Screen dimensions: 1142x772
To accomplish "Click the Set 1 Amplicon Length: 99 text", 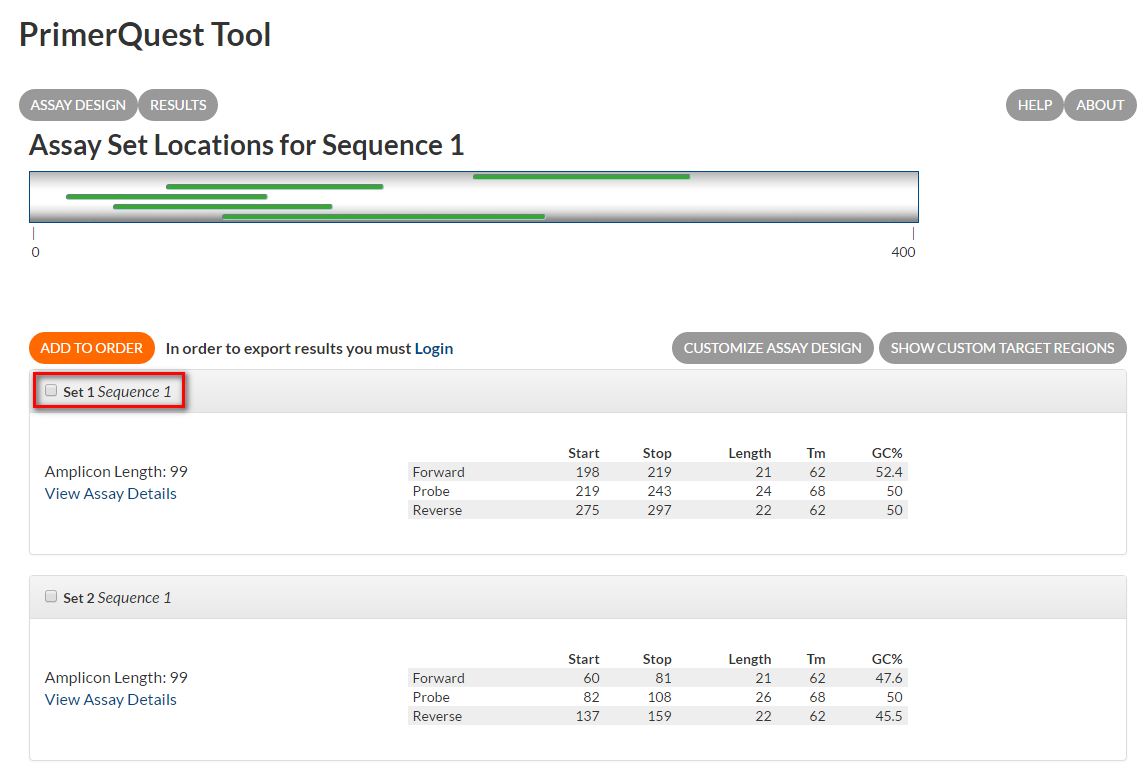I will pyautogui.click(x=116, y=472).
